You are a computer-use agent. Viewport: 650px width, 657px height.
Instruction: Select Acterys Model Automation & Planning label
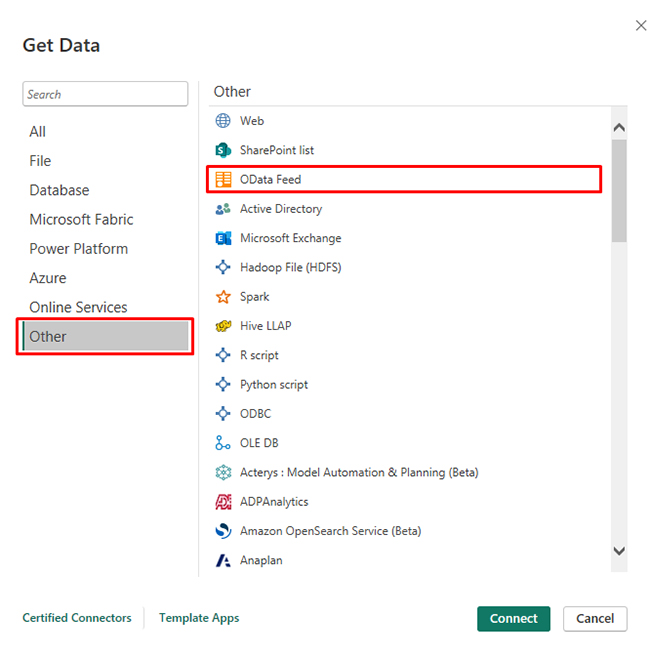(359, 472)
